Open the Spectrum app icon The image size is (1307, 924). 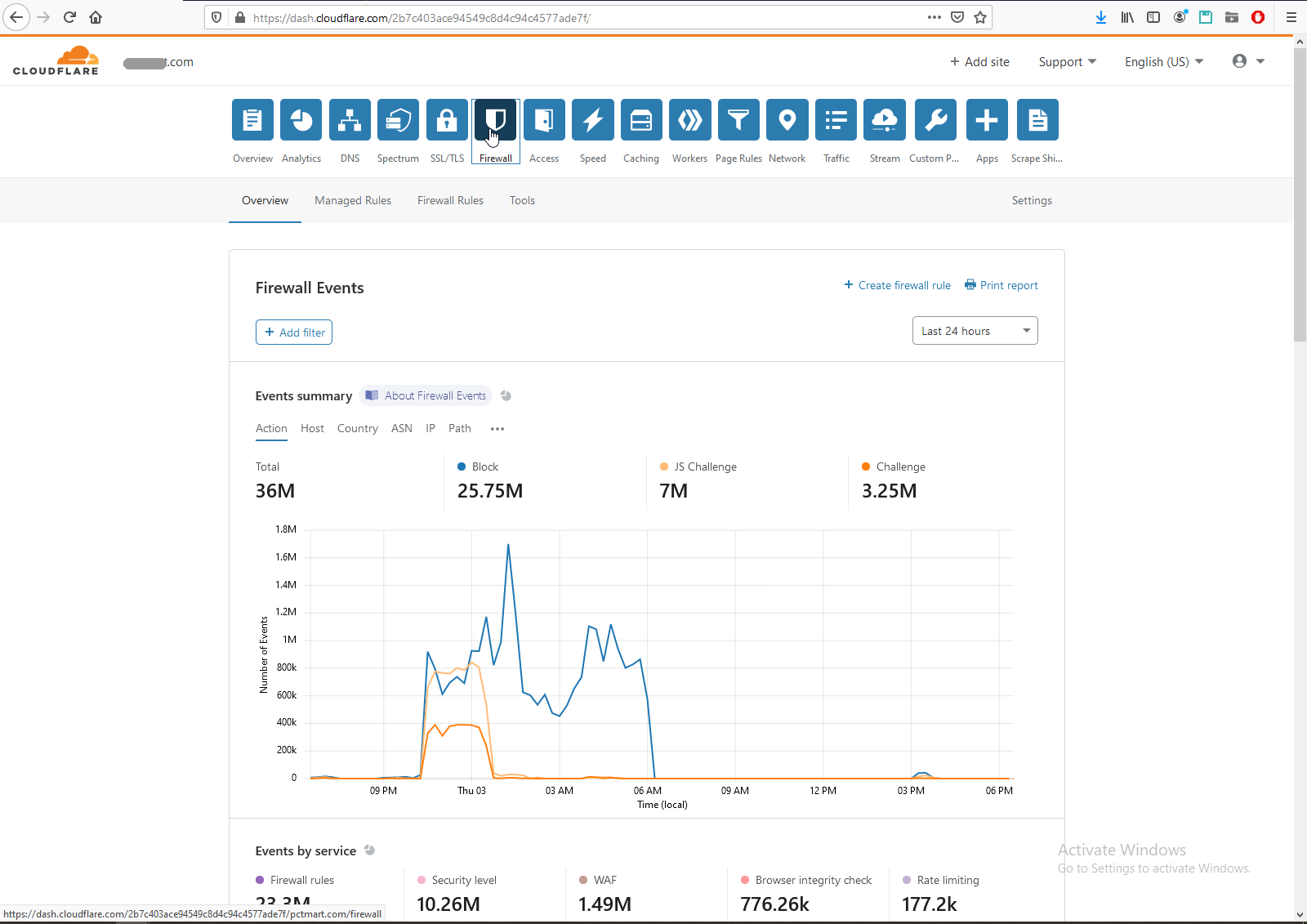[398, 120]
